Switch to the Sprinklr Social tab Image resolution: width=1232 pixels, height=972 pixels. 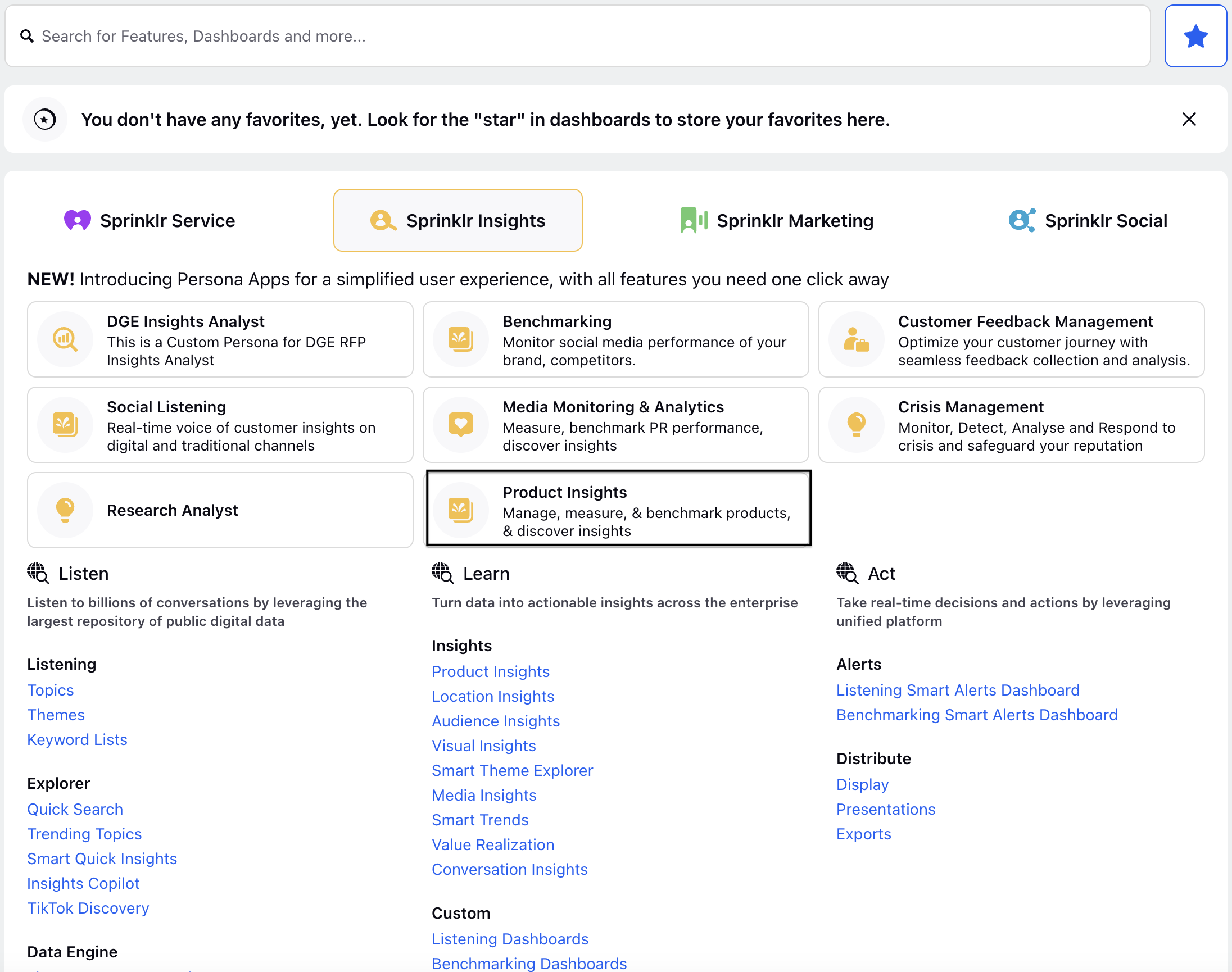pos(1088,220)
